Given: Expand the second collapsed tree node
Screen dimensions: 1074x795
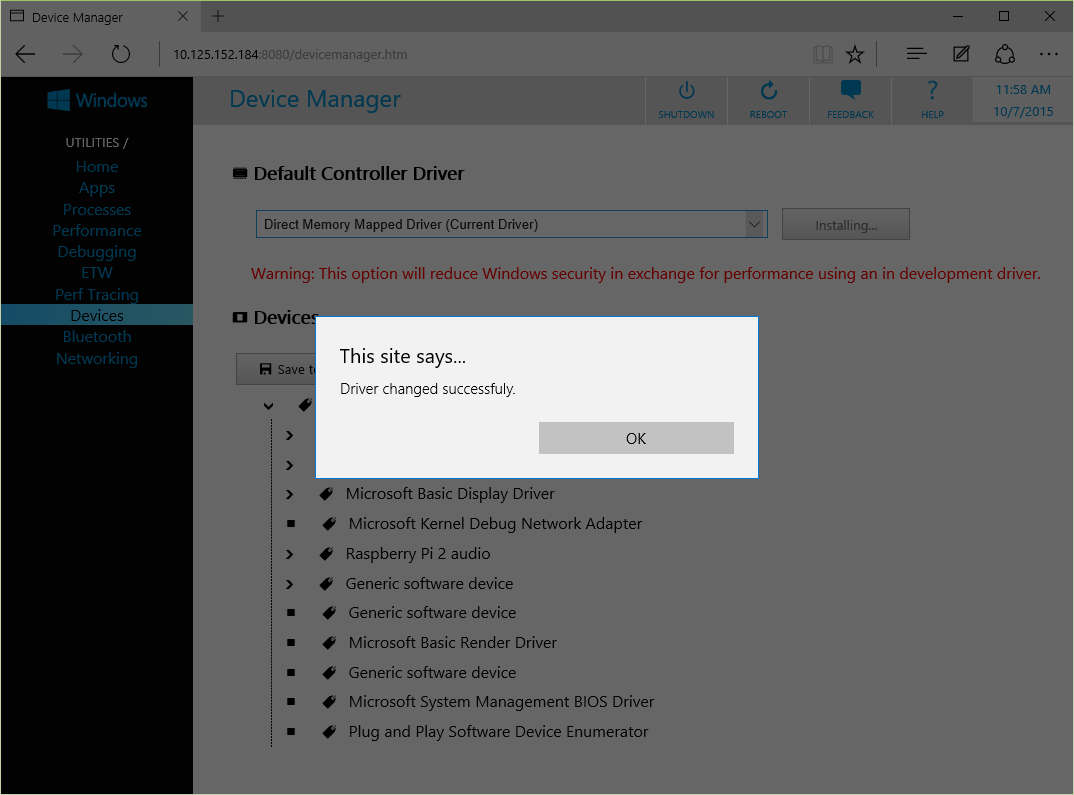Looking at the screenshot, I should 290,466.
